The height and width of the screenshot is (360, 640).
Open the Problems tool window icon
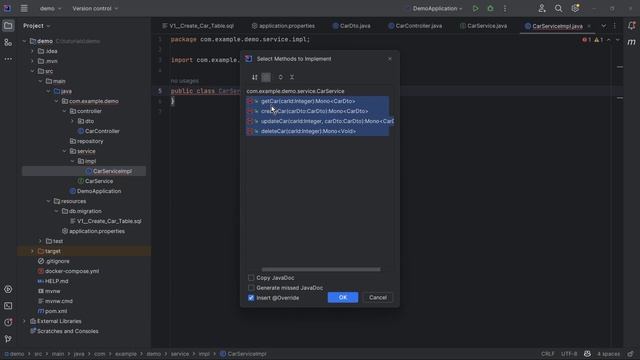[8, 322]
